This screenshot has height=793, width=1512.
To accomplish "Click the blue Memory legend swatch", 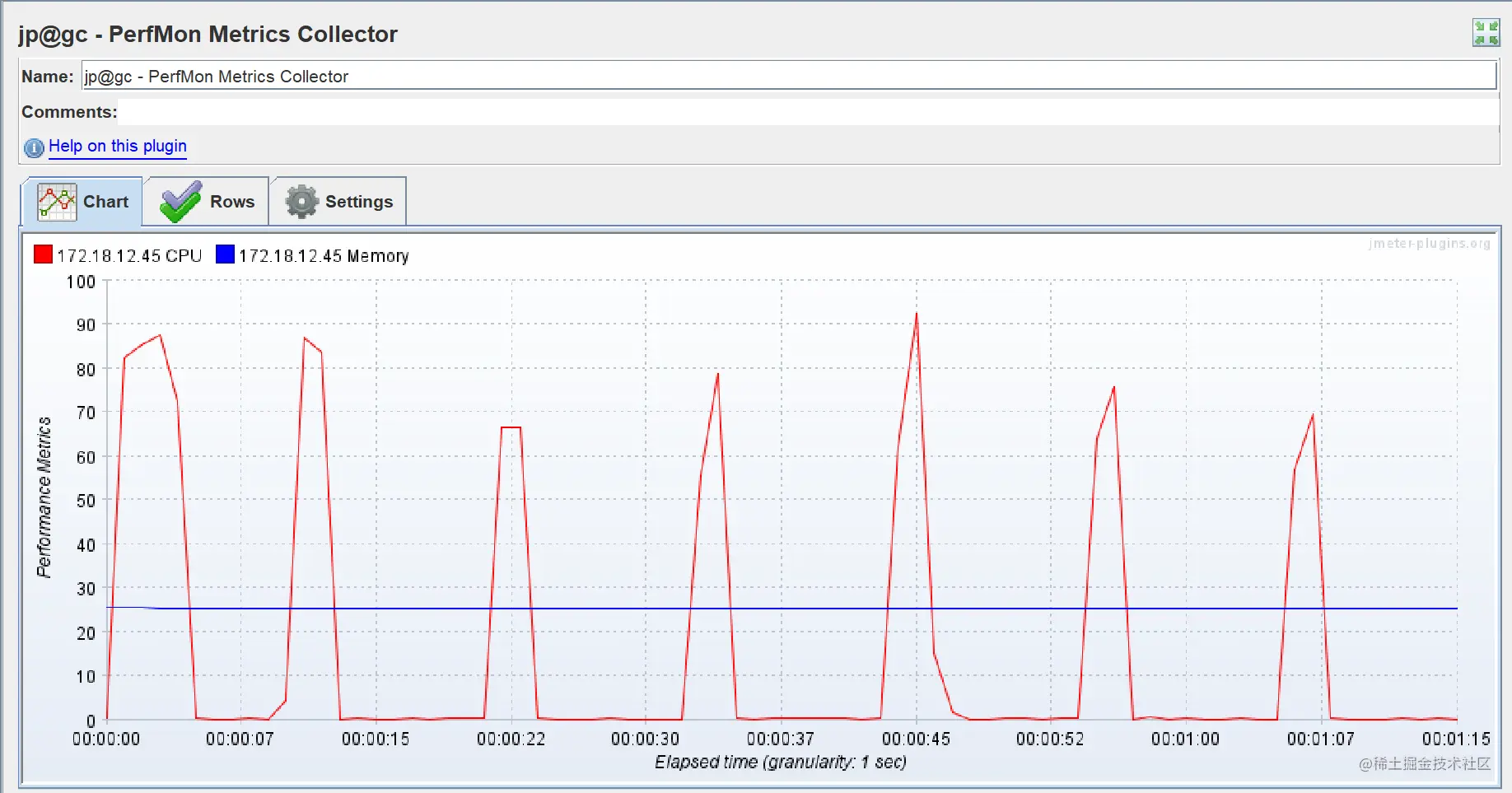I will [x=225, y=254].
